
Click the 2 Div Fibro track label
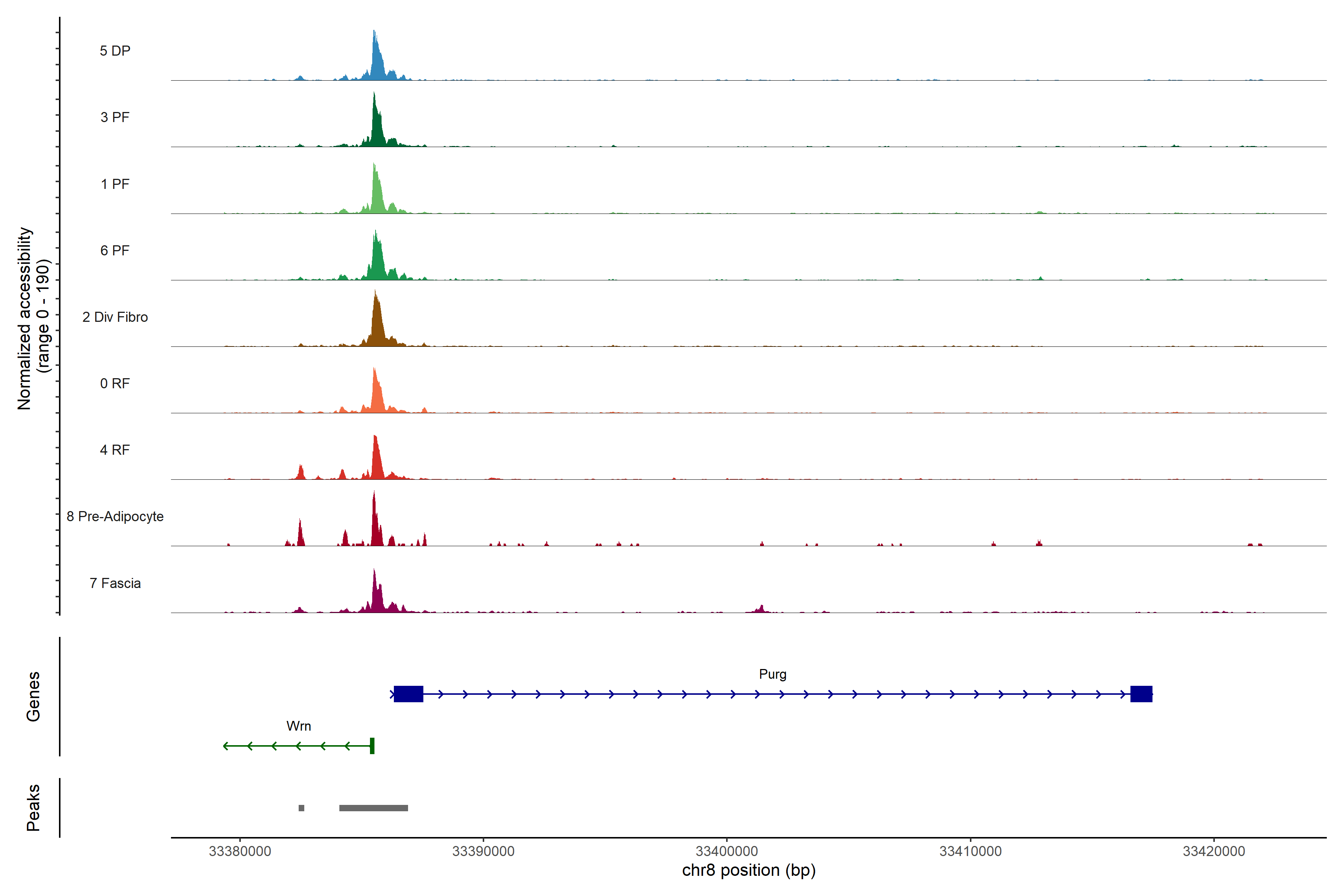(x=115, y=317)
